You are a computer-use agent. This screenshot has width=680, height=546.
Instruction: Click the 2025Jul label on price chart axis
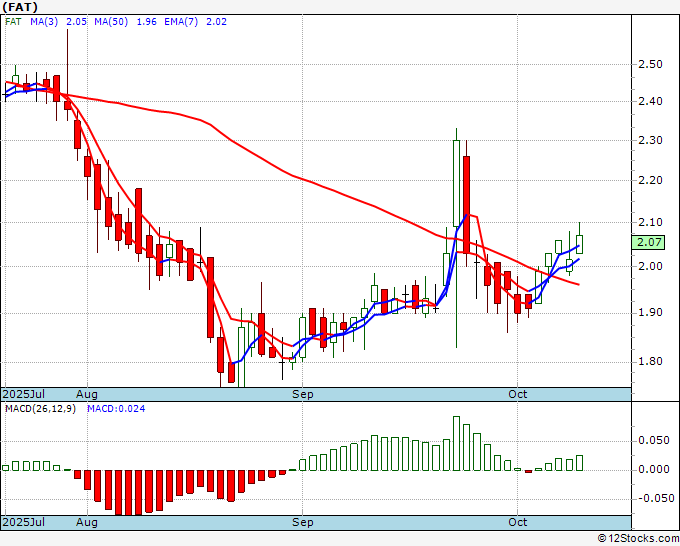coord(23,394)
